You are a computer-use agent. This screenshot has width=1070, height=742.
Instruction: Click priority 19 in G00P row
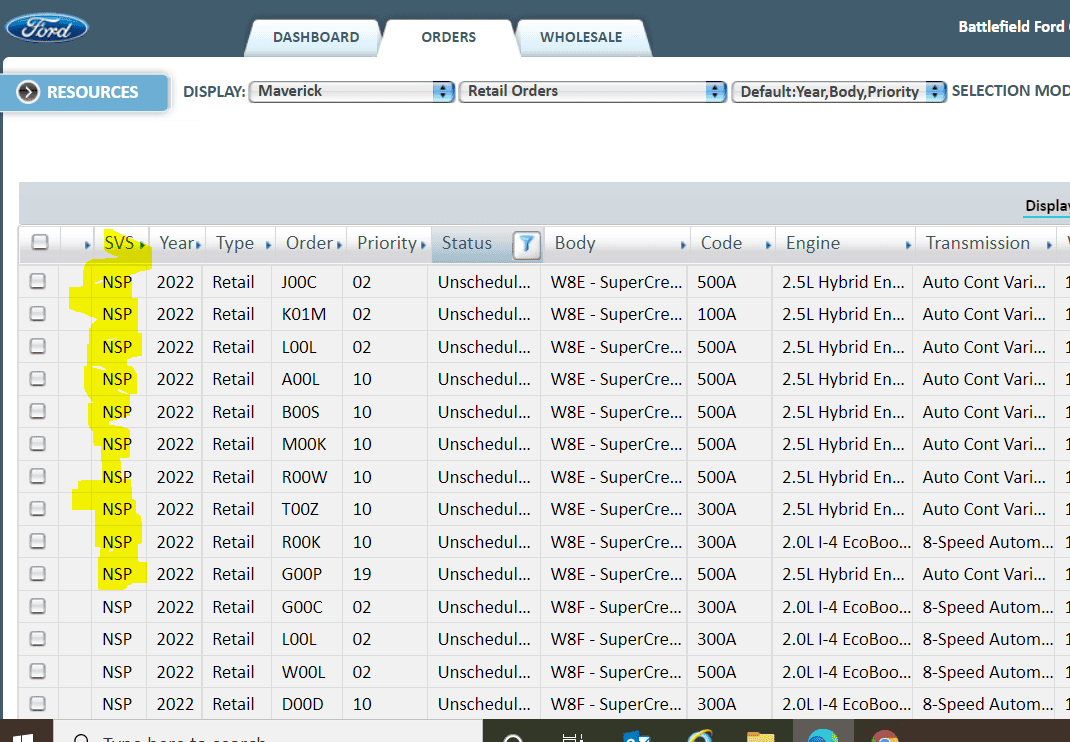click(x=362, y=575)
